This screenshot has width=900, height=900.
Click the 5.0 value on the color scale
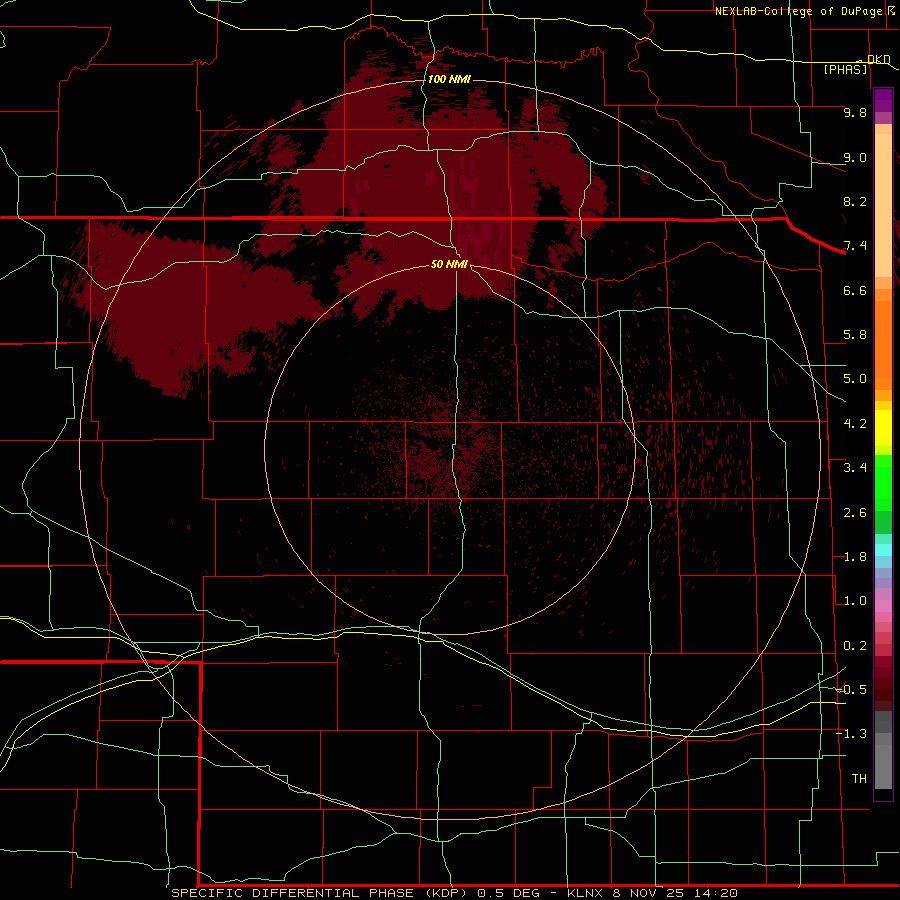[x=855, y=379]
